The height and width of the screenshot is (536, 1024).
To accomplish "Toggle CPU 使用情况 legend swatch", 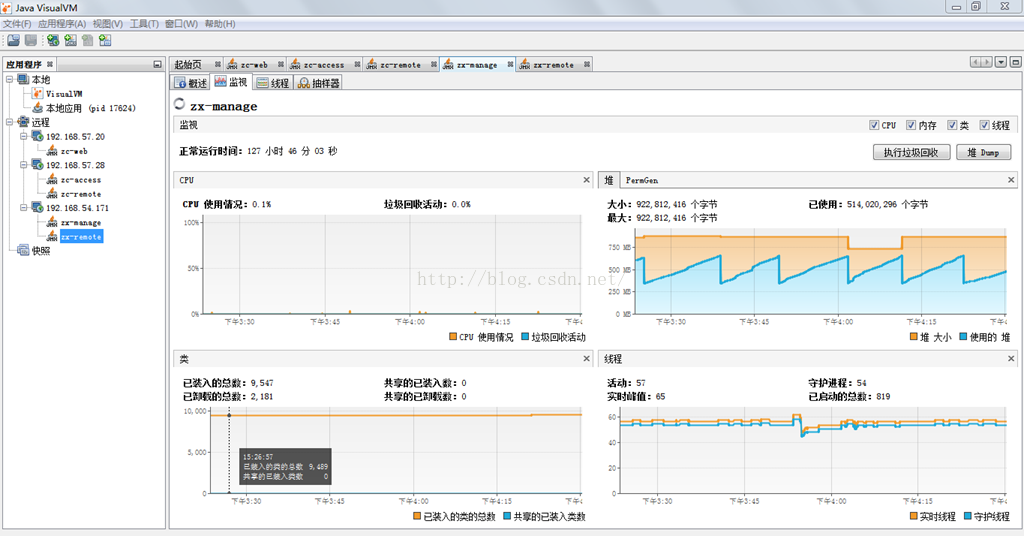I will 453,337.
